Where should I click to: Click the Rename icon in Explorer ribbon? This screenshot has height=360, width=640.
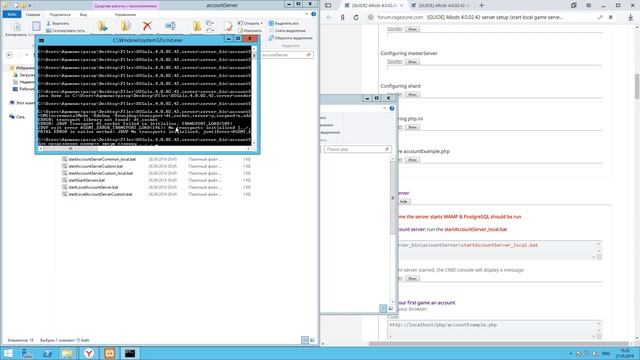coord(170,26)
